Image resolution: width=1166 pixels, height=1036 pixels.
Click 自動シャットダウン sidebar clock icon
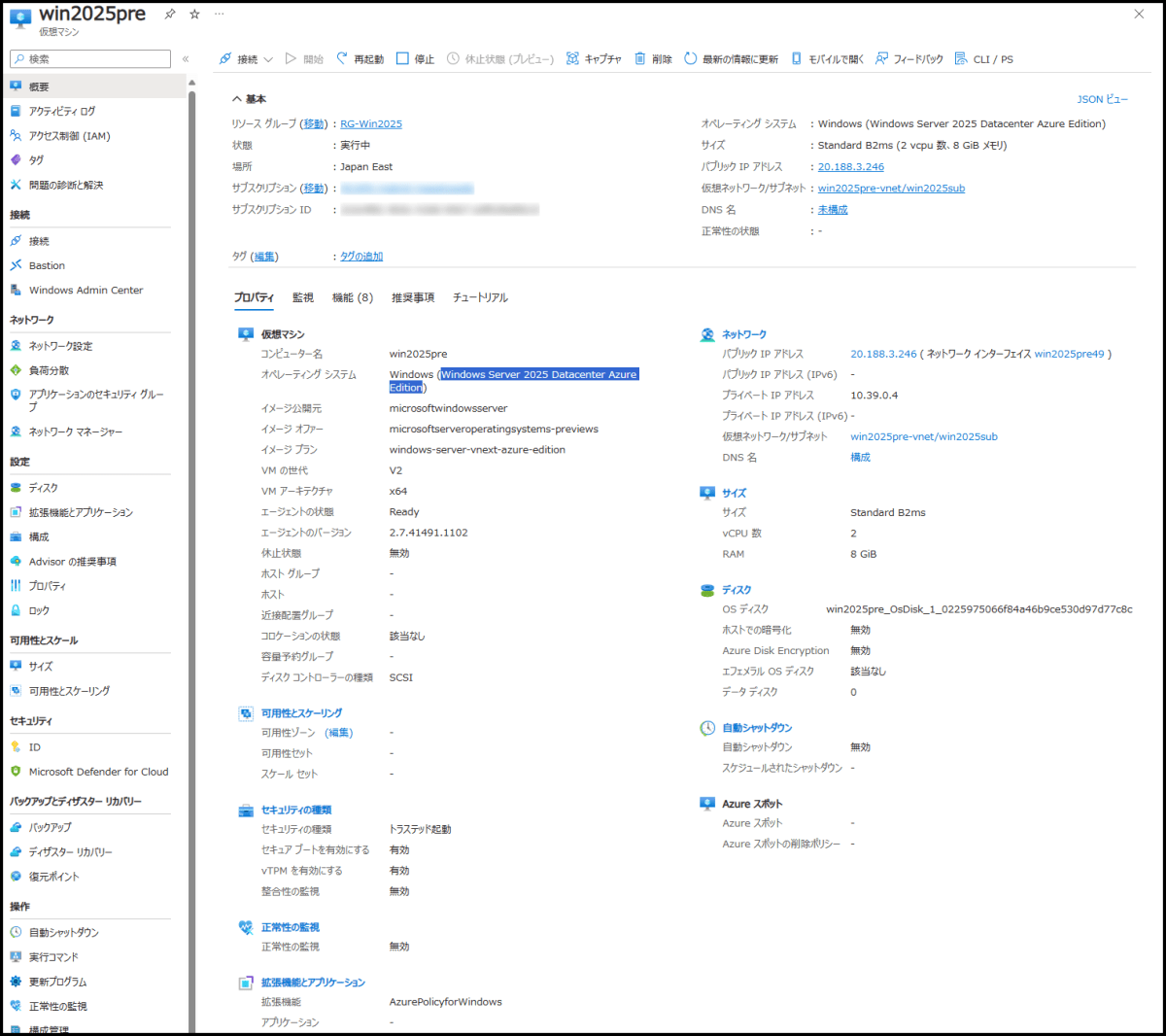[x=16, y=933]
